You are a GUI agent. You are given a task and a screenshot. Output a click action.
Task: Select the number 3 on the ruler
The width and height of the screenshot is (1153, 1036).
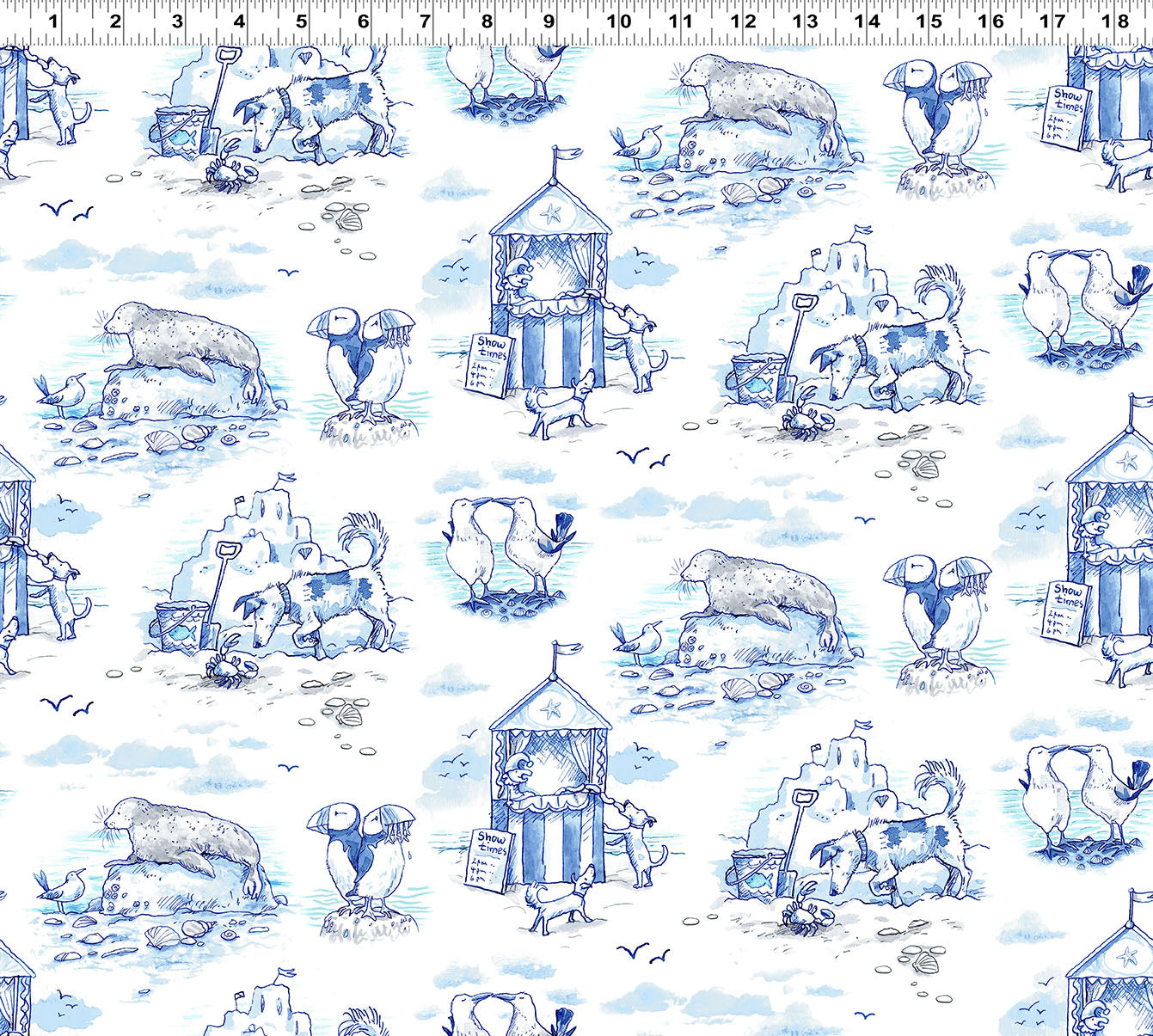pos(177,21)
